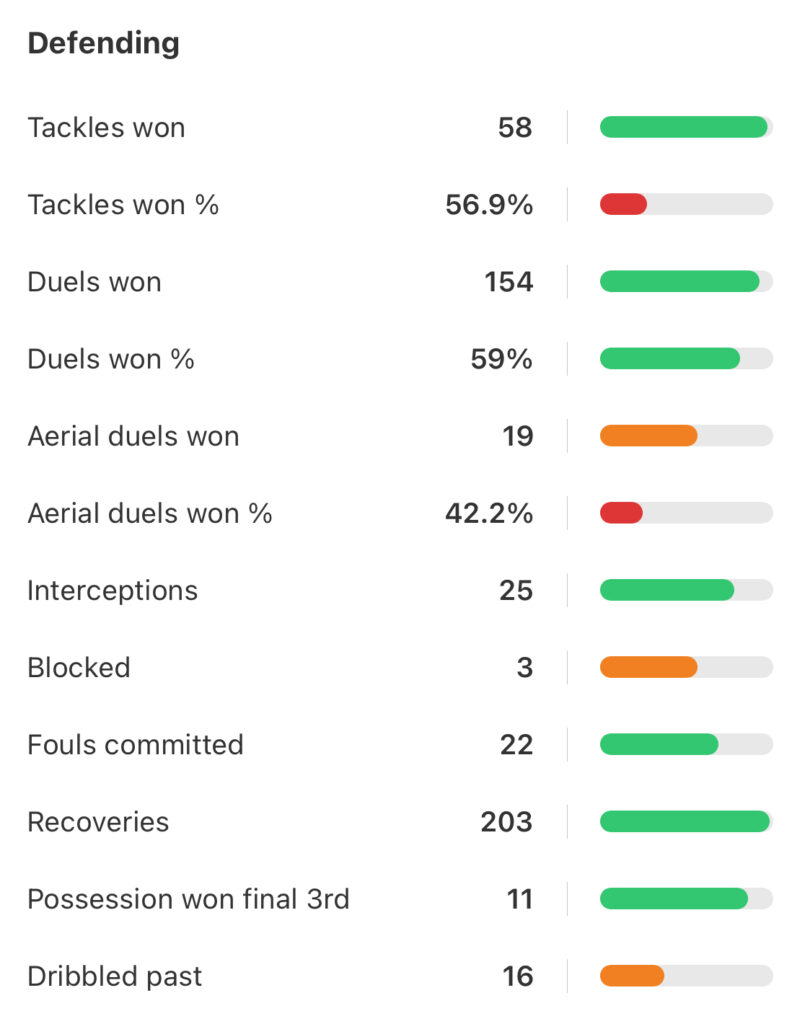Click the 154 duels won value
792x1024 pixels.
tap(509, 282)
